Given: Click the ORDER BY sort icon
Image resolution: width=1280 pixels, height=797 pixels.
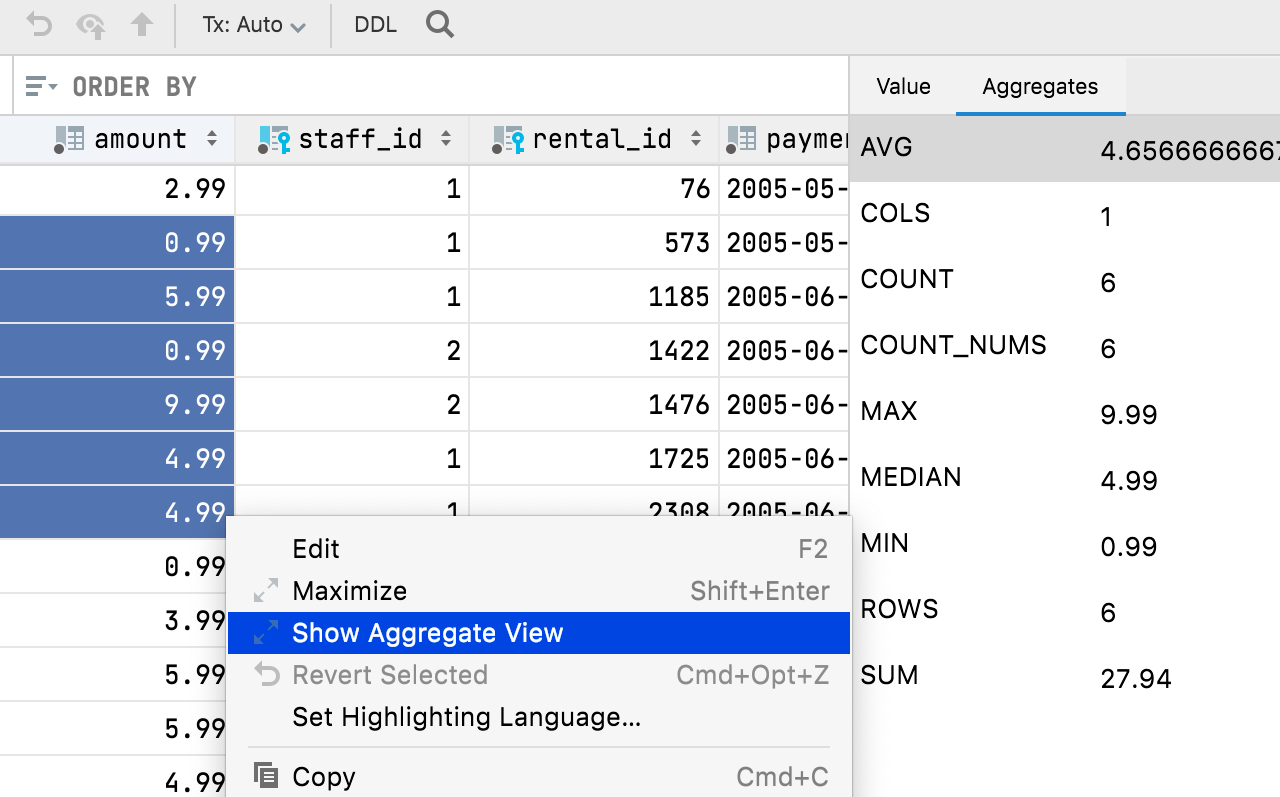Looking at the screenshot, I should [x=41, y=87].
